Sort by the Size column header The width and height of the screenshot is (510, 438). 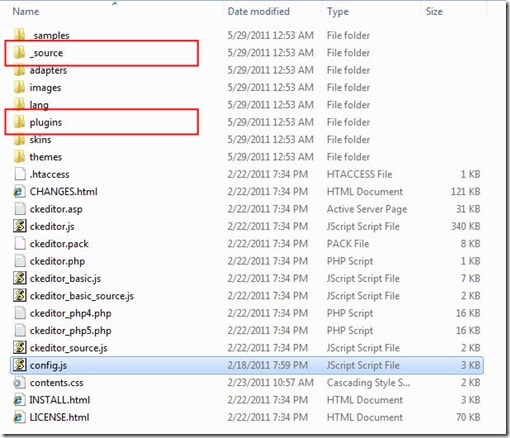click(x=434, y=12)
